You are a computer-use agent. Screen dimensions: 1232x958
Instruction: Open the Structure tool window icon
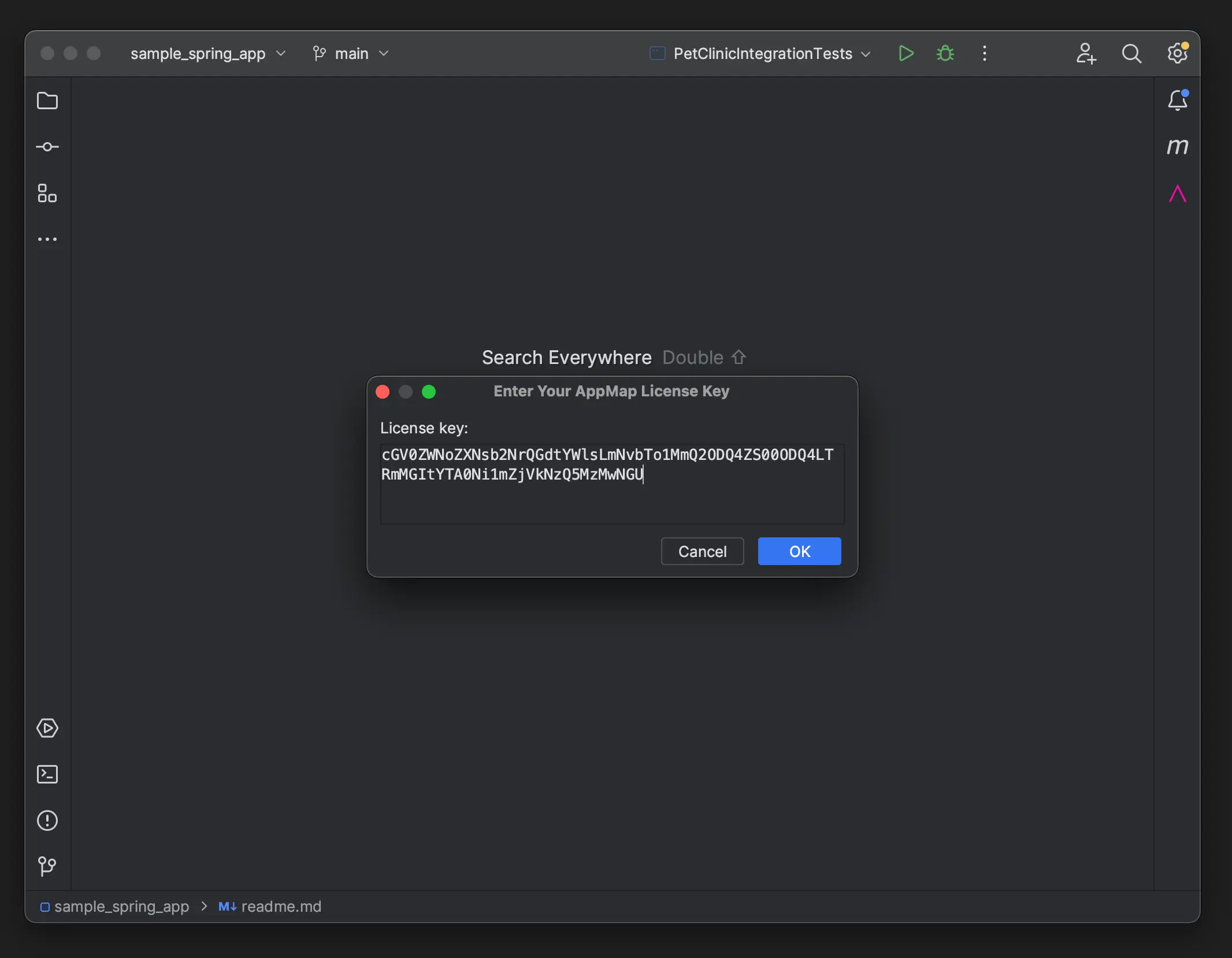[47, 194]
